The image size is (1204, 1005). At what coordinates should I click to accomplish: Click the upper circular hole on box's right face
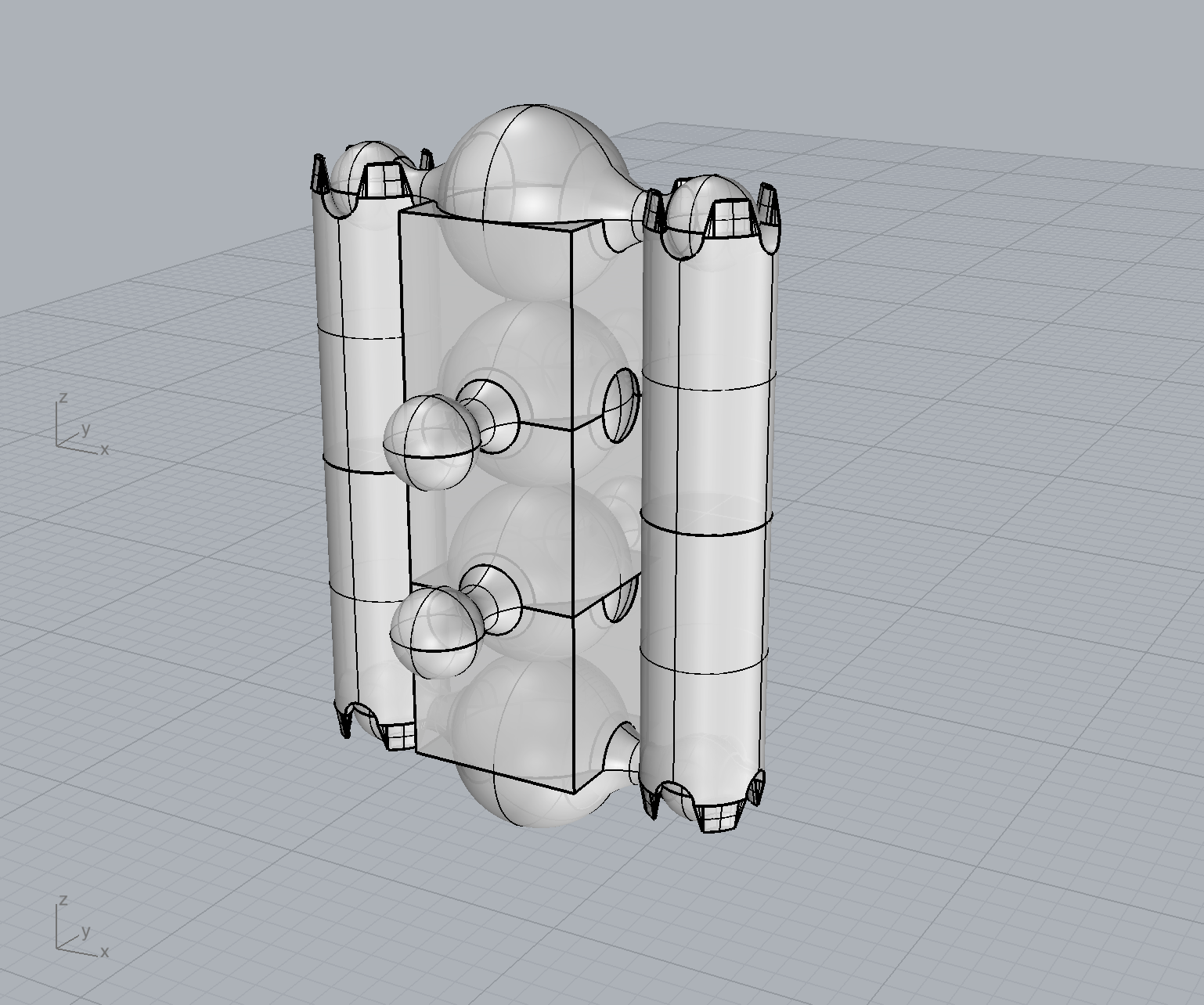point(622,405)
